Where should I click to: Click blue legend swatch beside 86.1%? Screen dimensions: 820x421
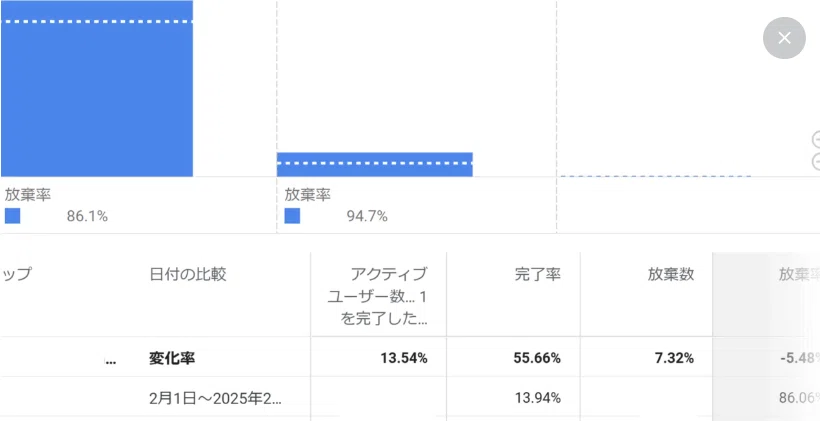tap(13, 216)
